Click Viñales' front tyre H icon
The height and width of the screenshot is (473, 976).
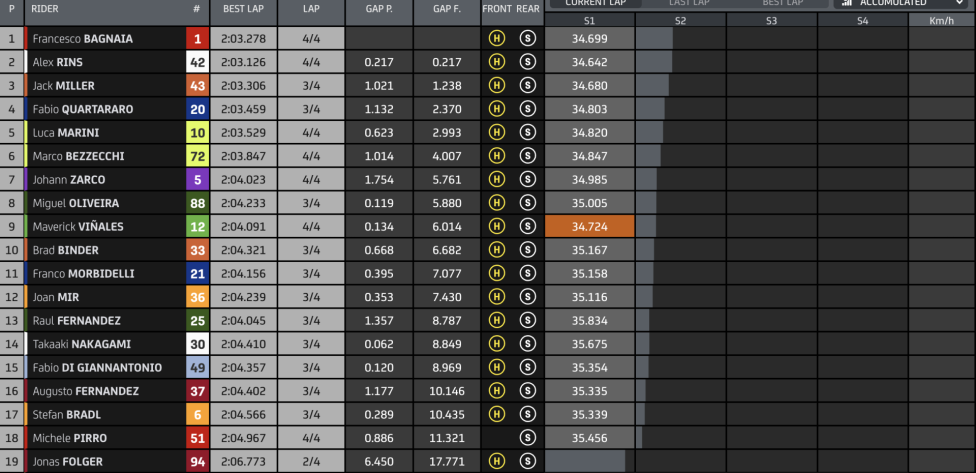(x=497, y=227)
